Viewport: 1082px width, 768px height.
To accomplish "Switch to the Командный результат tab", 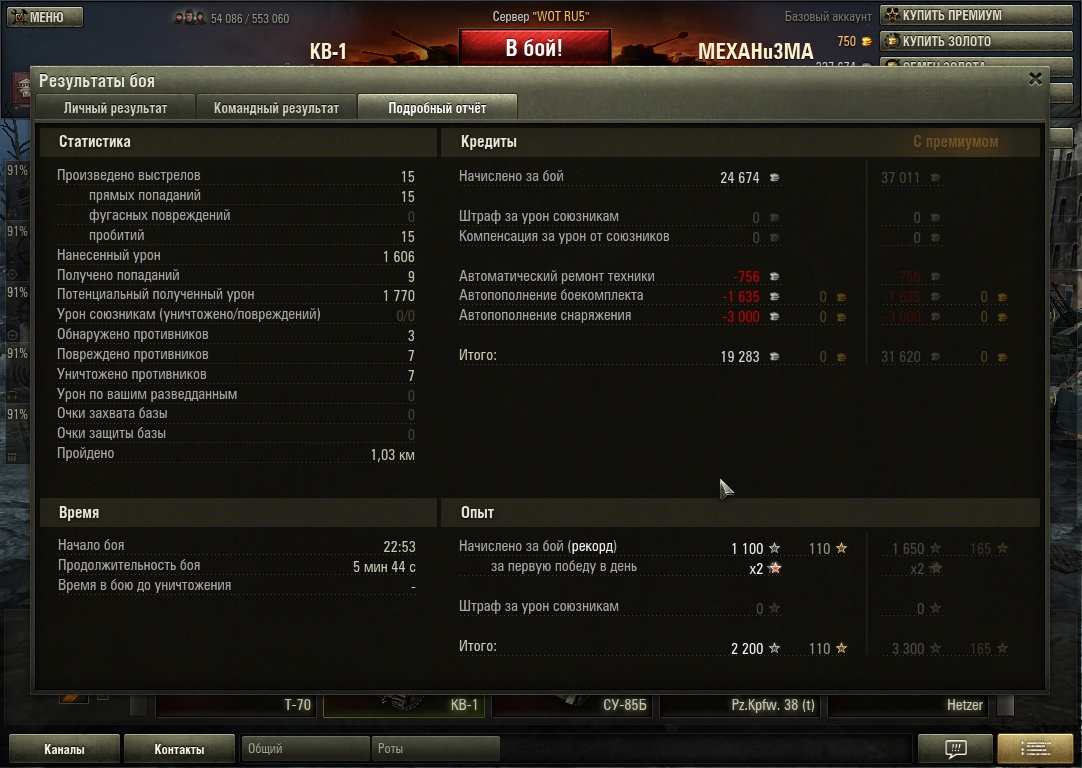I will click(x=276, y=108).
